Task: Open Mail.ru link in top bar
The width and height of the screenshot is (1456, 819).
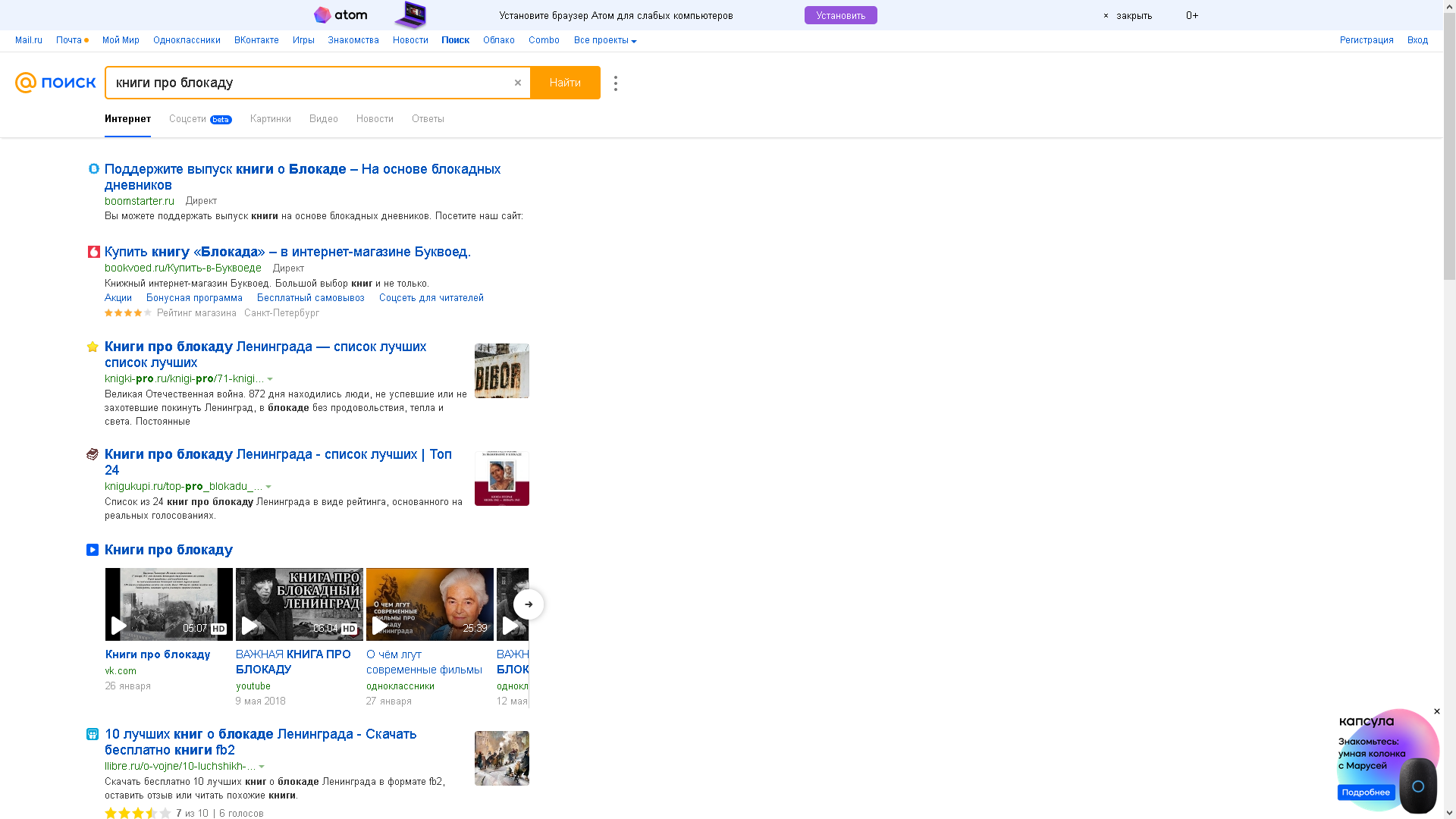Action: [x=29, y=40]
